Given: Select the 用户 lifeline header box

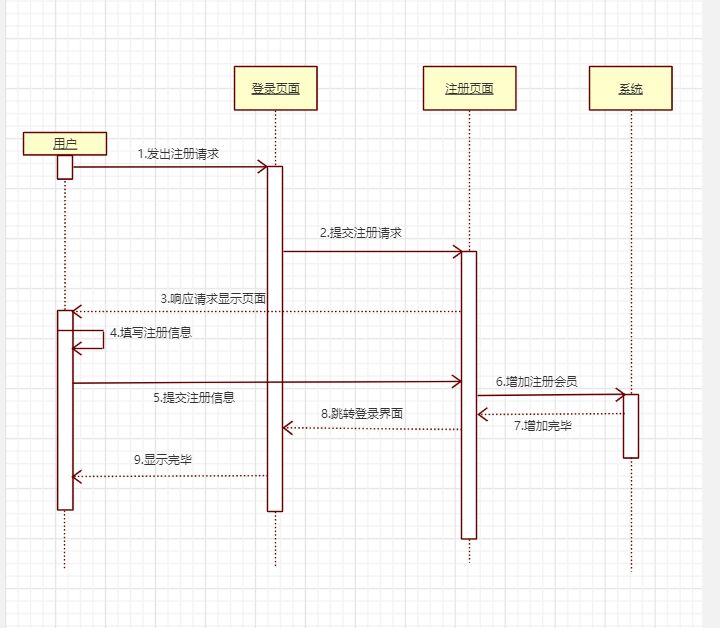Looking at the screenshot, I should pyautogui.click(x=65, y=144).
